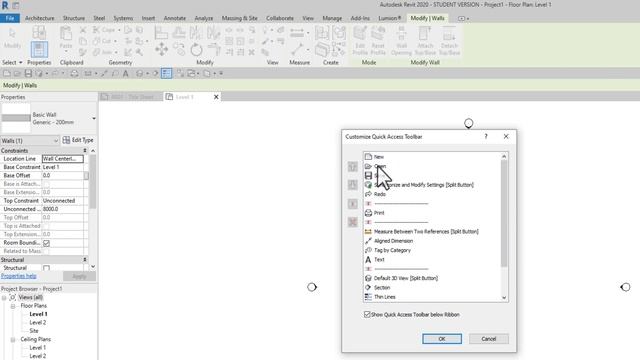This screenshot has height=360, width=640.
Task: Open Level 2 under Floor Plans
Action: (x=38, y=322)
